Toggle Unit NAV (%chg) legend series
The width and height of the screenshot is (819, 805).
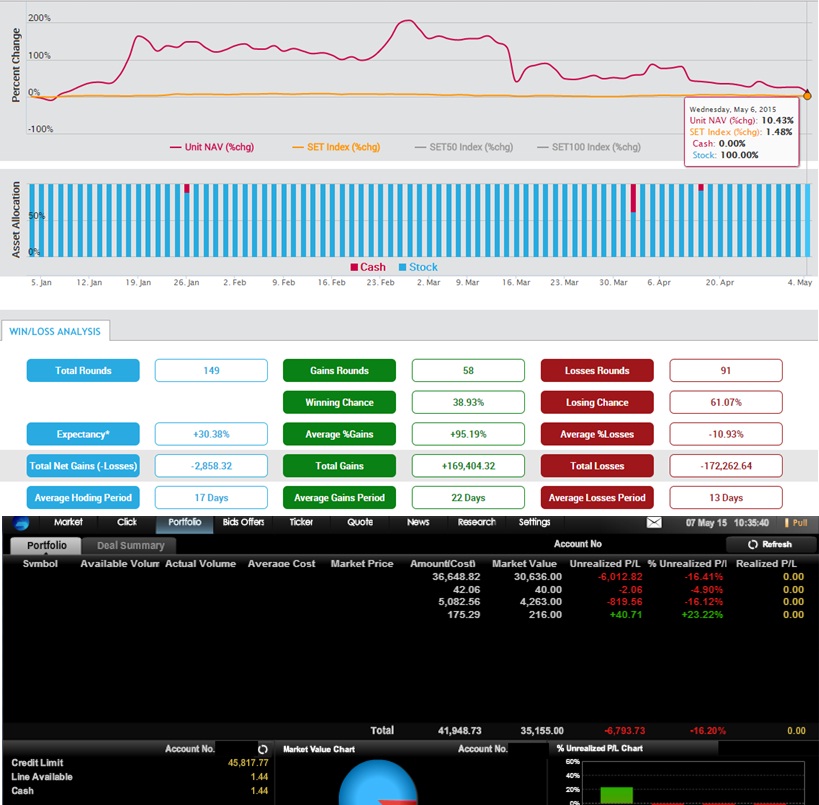212,147
